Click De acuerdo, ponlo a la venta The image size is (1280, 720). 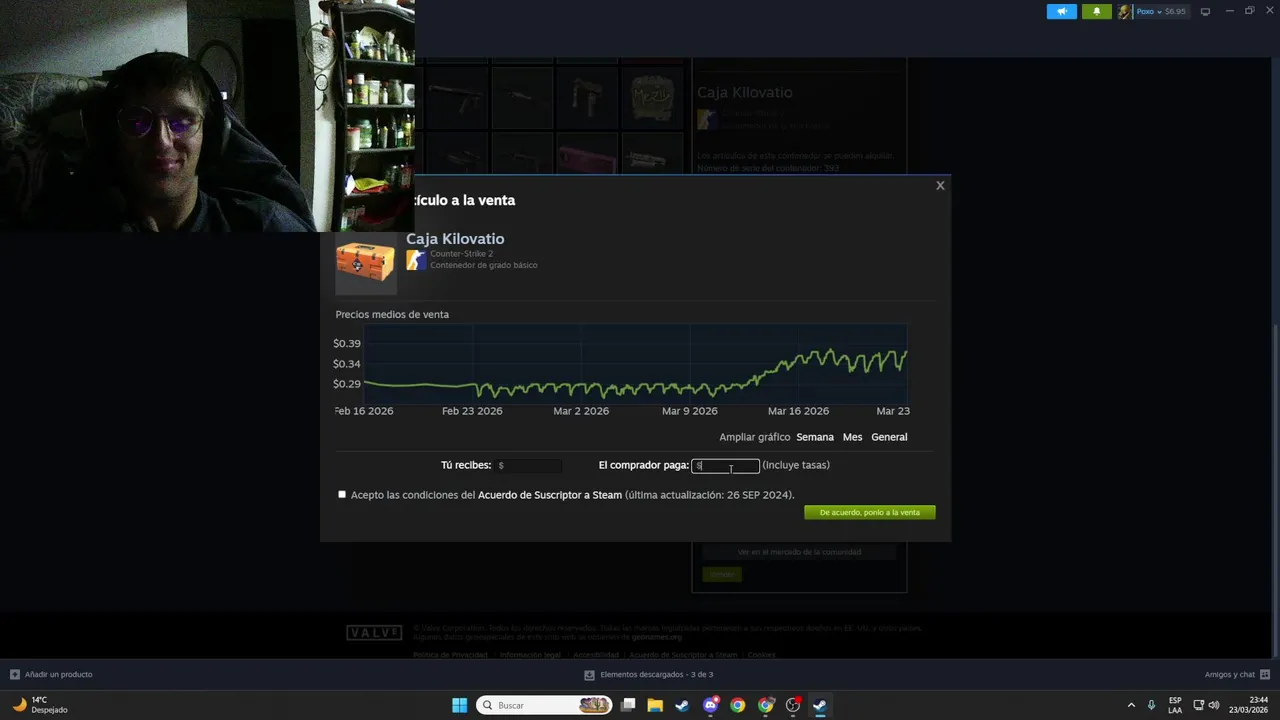(x=870, y=512)
